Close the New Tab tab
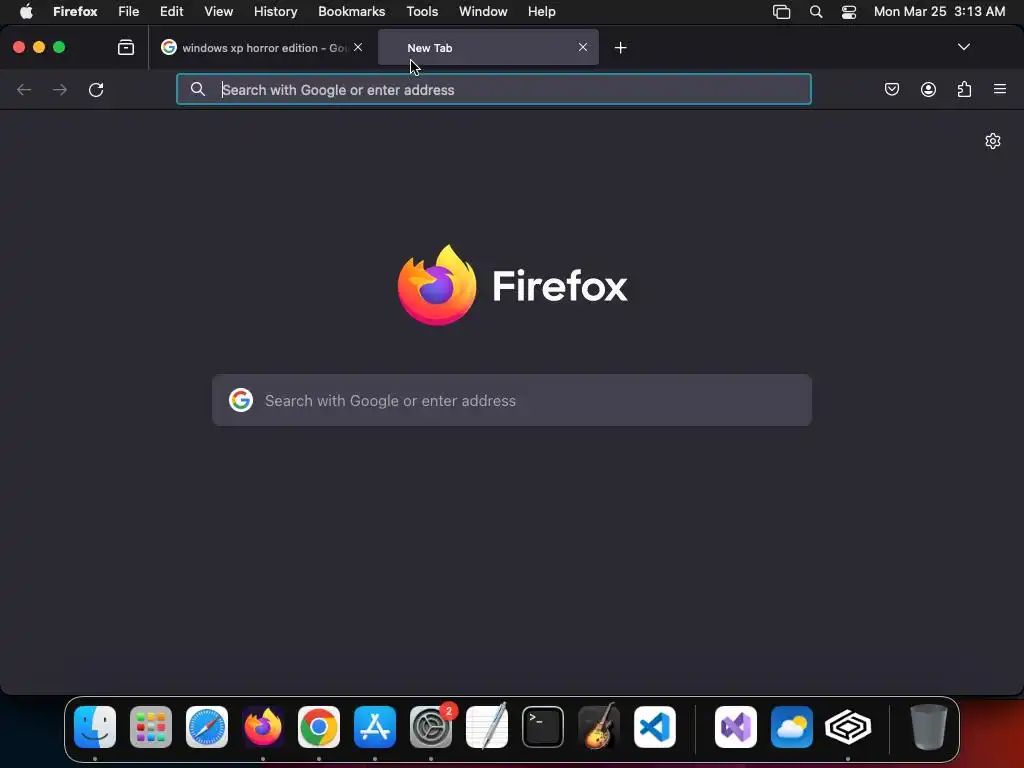This screenshot has height=768, width=1024. point(583,47)
